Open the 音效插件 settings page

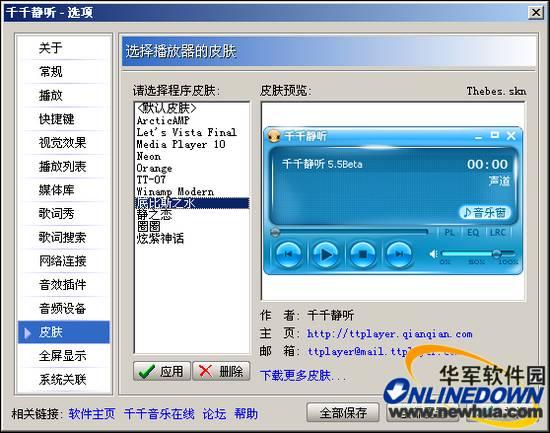[x=63, y=285]
